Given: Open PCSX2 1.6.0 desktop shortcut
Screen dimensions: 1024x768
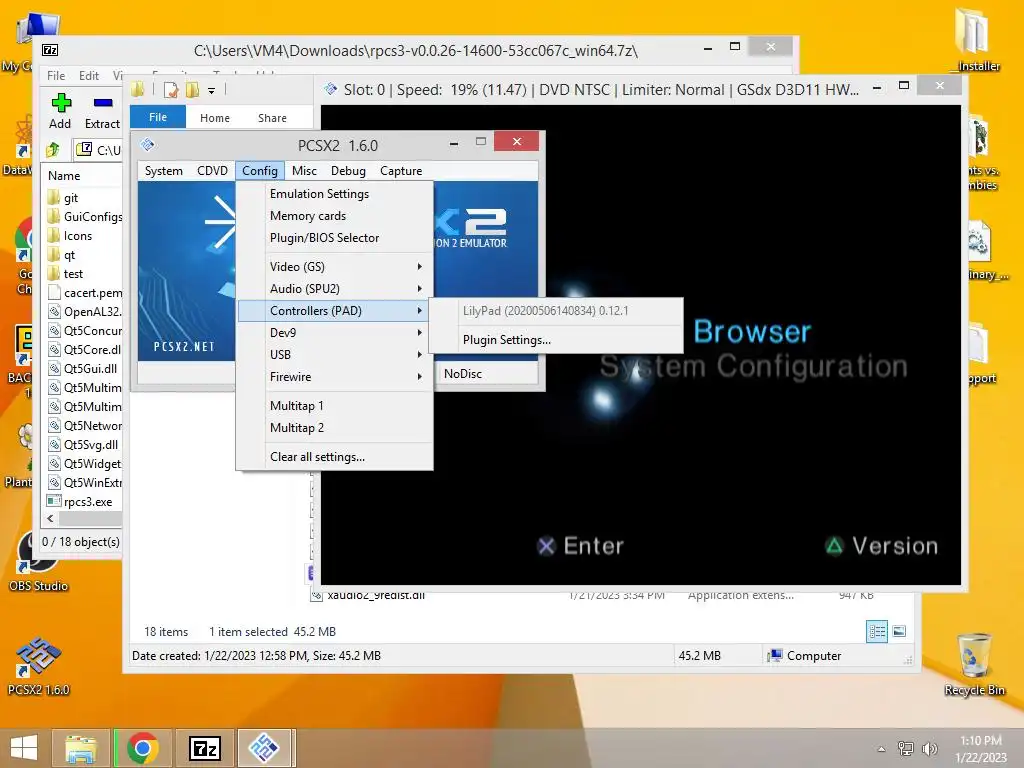Looking at the screenshot, I should 38,666.
